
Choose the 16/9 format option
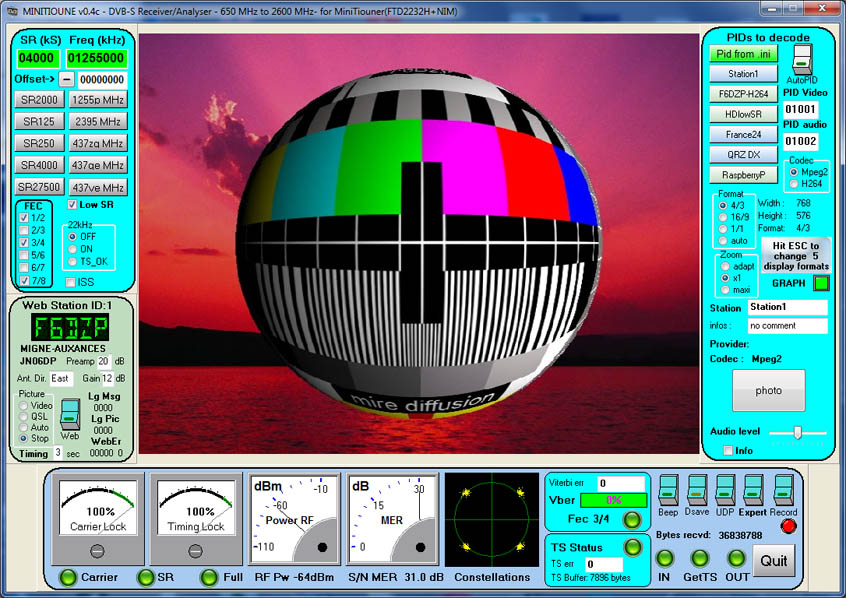(x=724, y=216)
